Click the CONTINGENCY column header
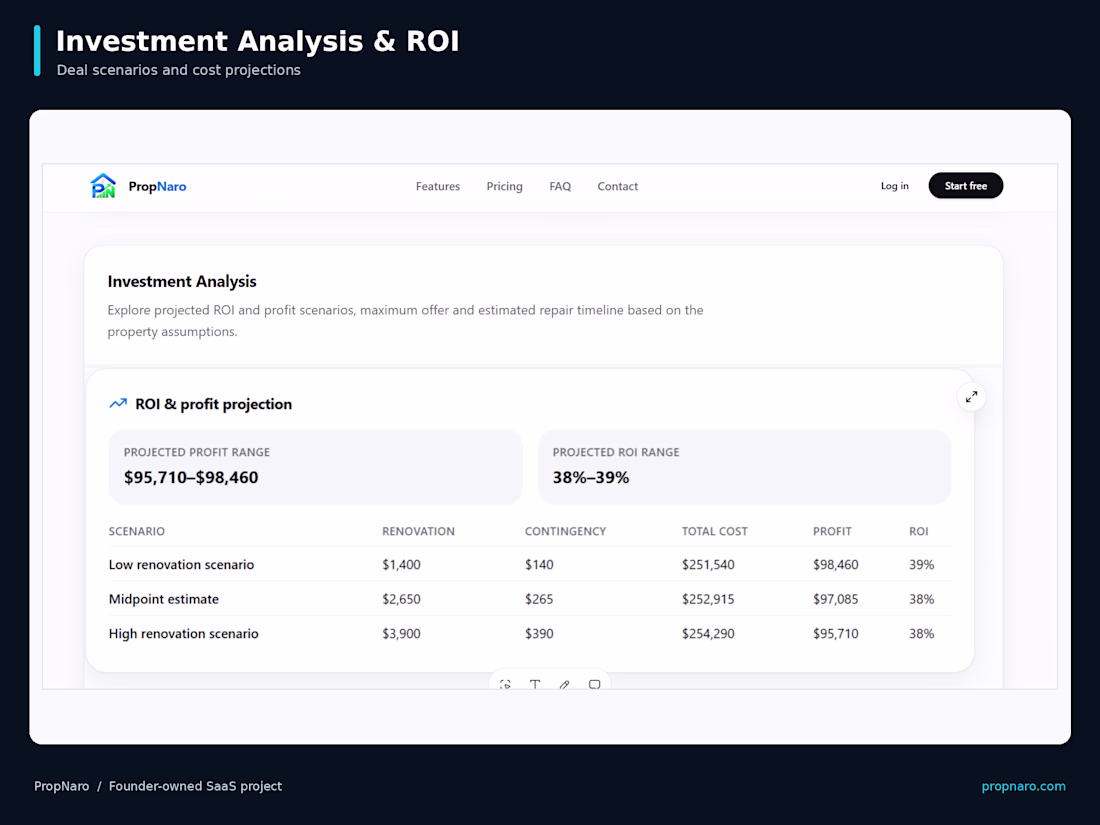The width and height of the screenshot is (1100, 825). point(565,531)
